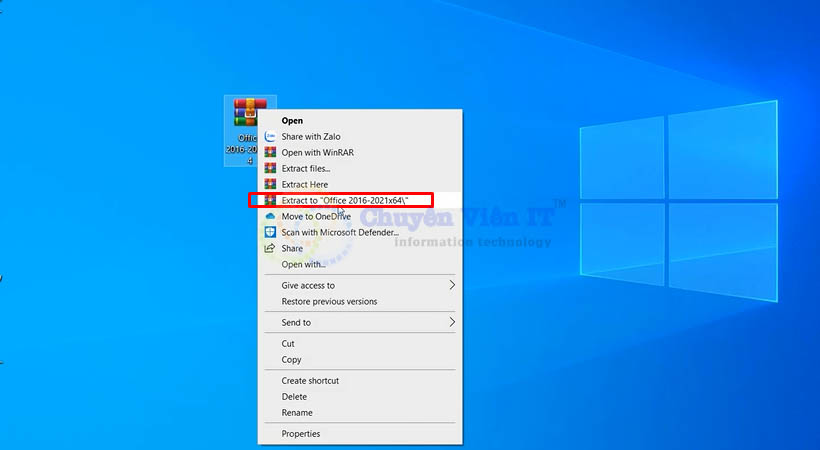Choose Restore previous versions
The width and height of the screenshot is (820, 450).
(x=329, y=301)
